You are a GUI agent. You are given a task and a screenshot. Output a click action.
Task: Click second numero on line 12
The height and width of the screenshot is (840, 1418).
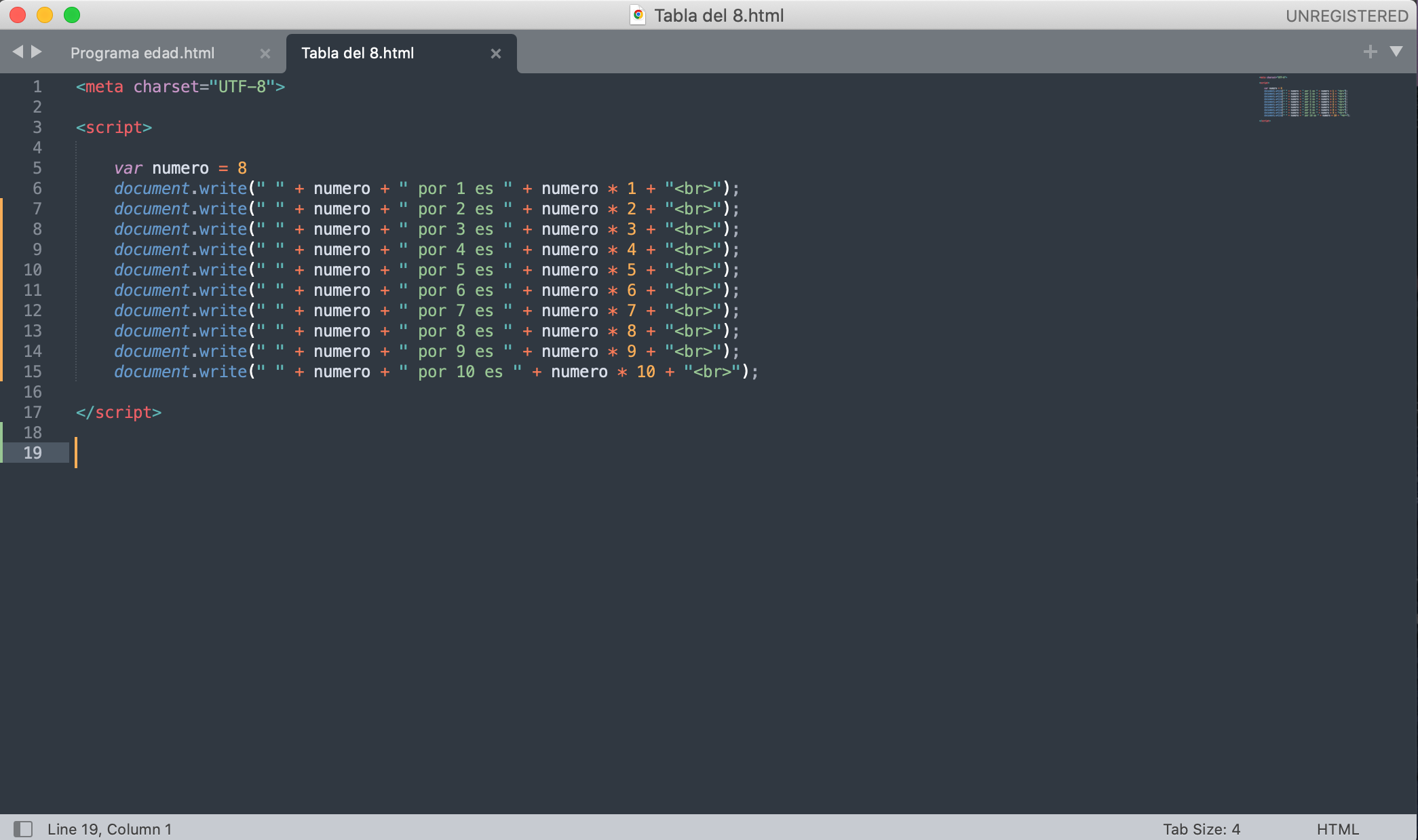pos(570,311)
